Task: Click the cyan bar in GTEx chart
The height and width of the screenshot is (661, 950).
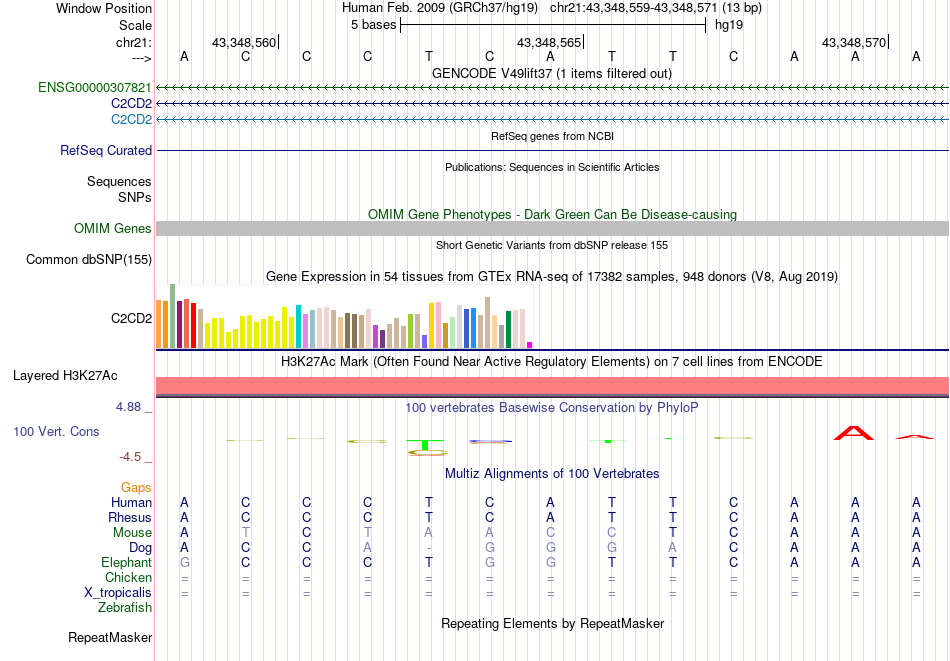Action: point(299,327)
